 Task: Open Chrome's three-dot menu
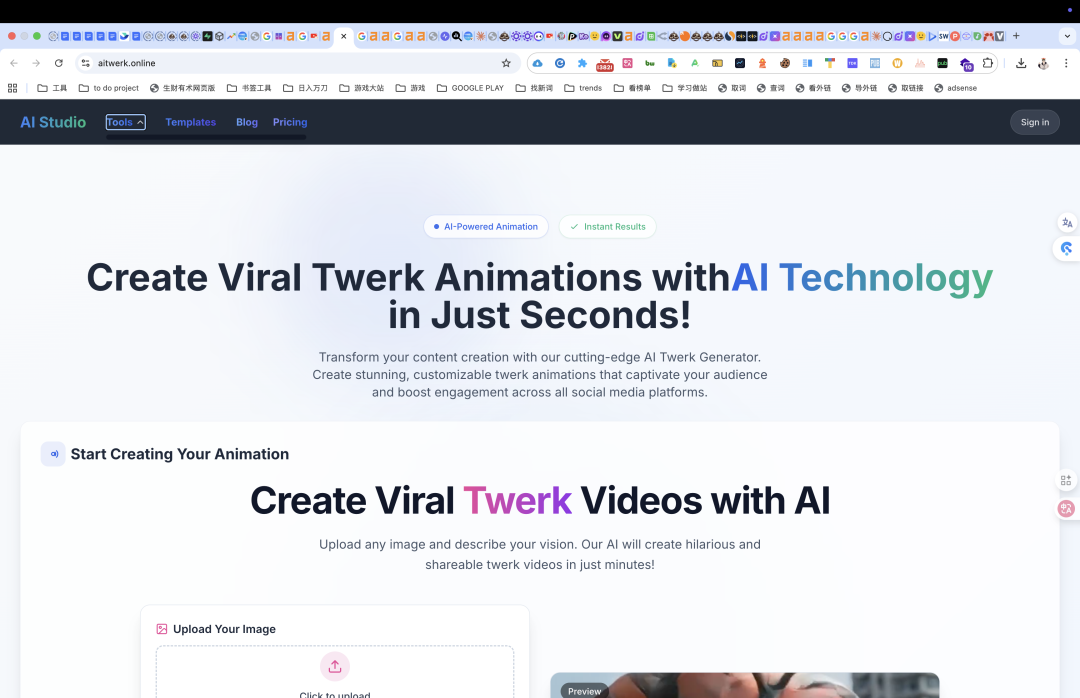[x=1066, y=63]
